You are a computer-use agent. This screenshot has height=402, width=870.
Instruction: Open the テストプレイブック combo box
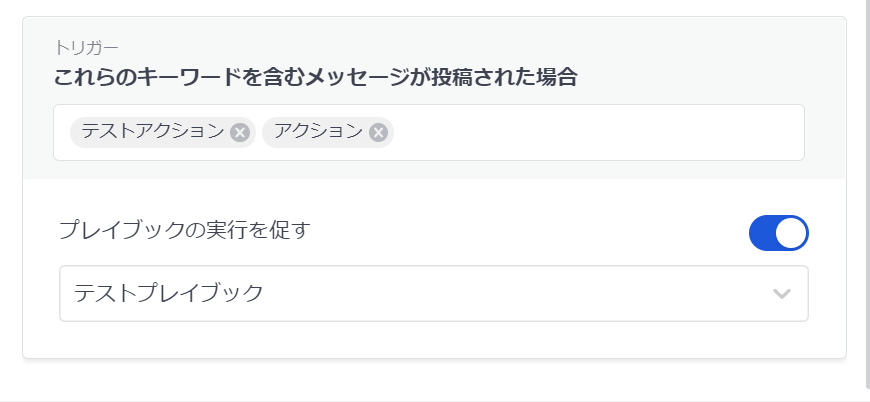[433, 293]
